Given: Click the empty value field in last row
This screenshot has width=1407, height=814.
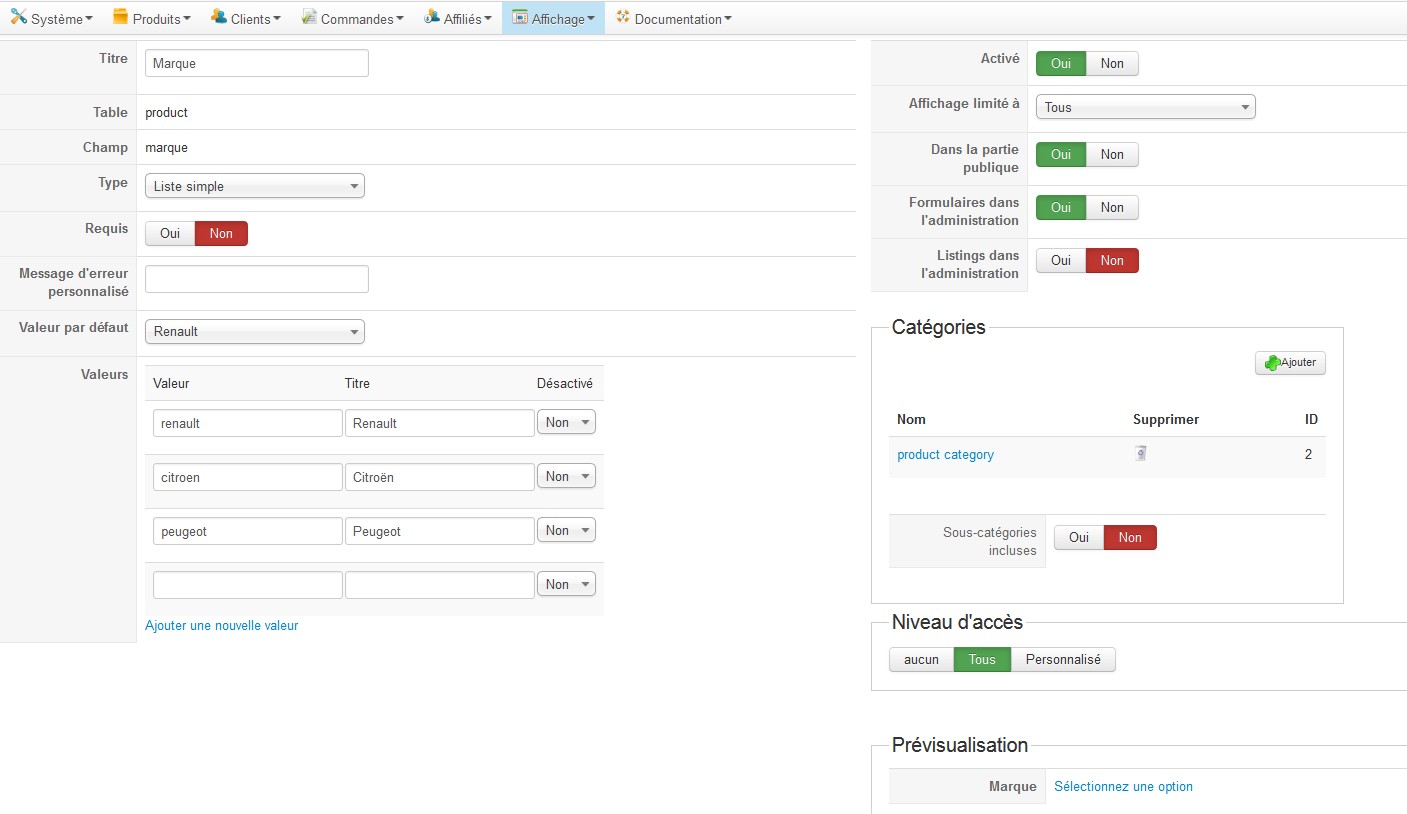Looking at the screenshot, I should (248, 585).
